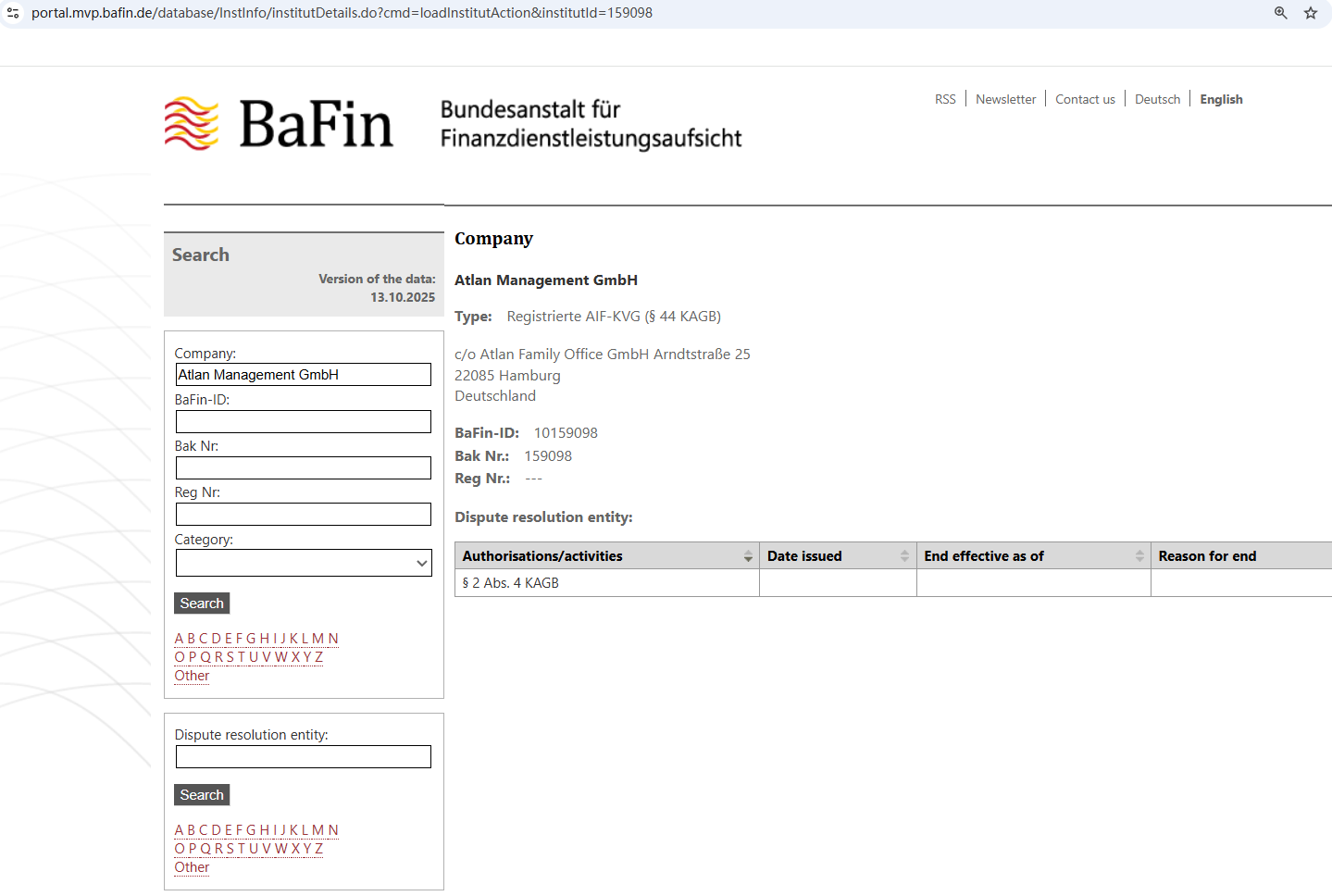The width and height of the screenshot is (1332, 896).
Task: Sort by End effective as of arrows
Action: (x=1139, y=556)
